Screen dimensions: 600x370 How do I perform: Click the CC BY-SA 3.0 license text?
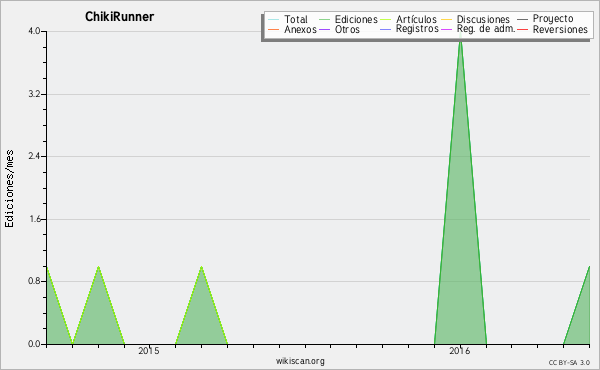click(x=569, y=362)
